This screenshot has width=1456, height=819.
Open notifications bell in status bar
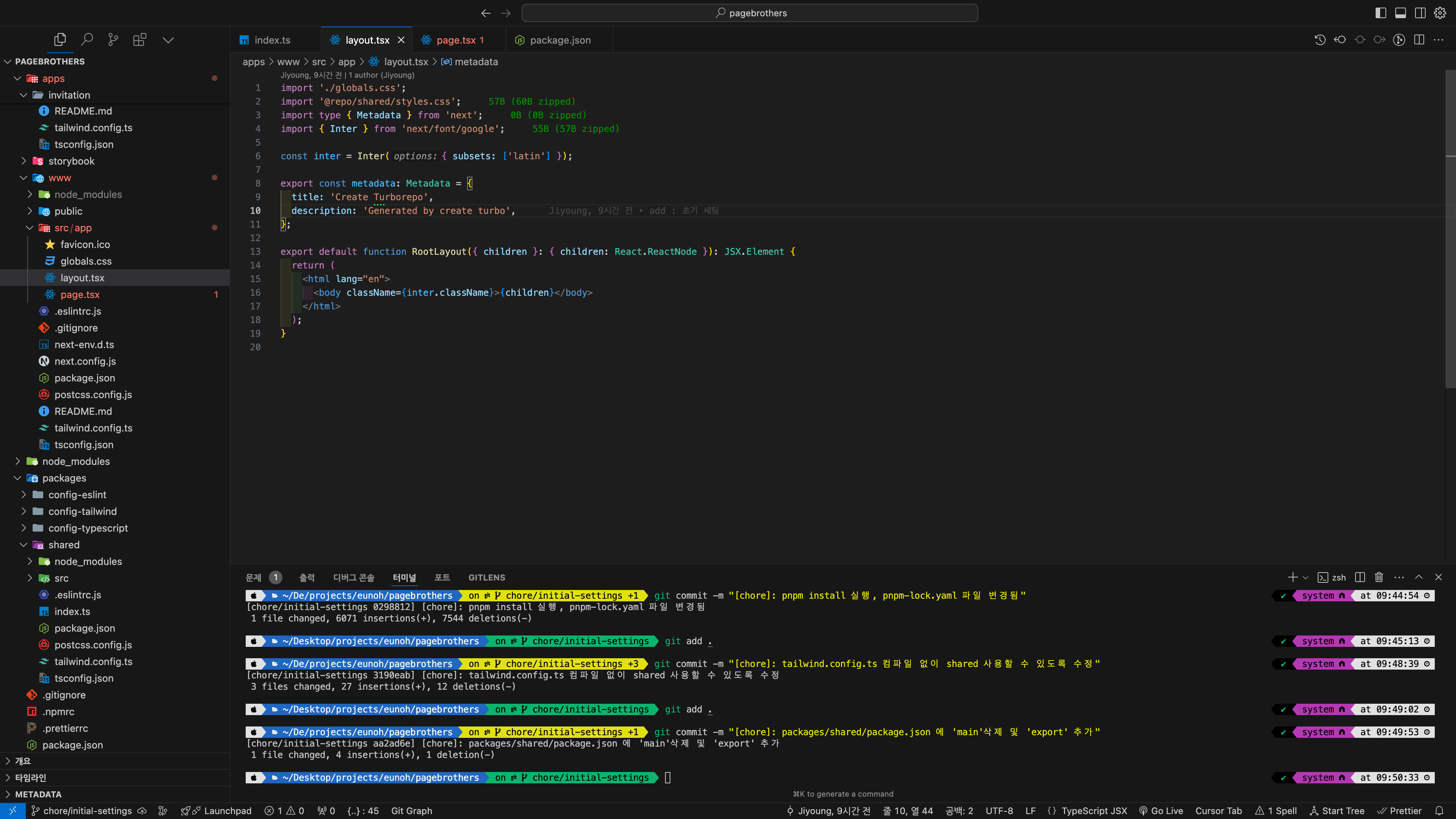[x=1440, y=811]
